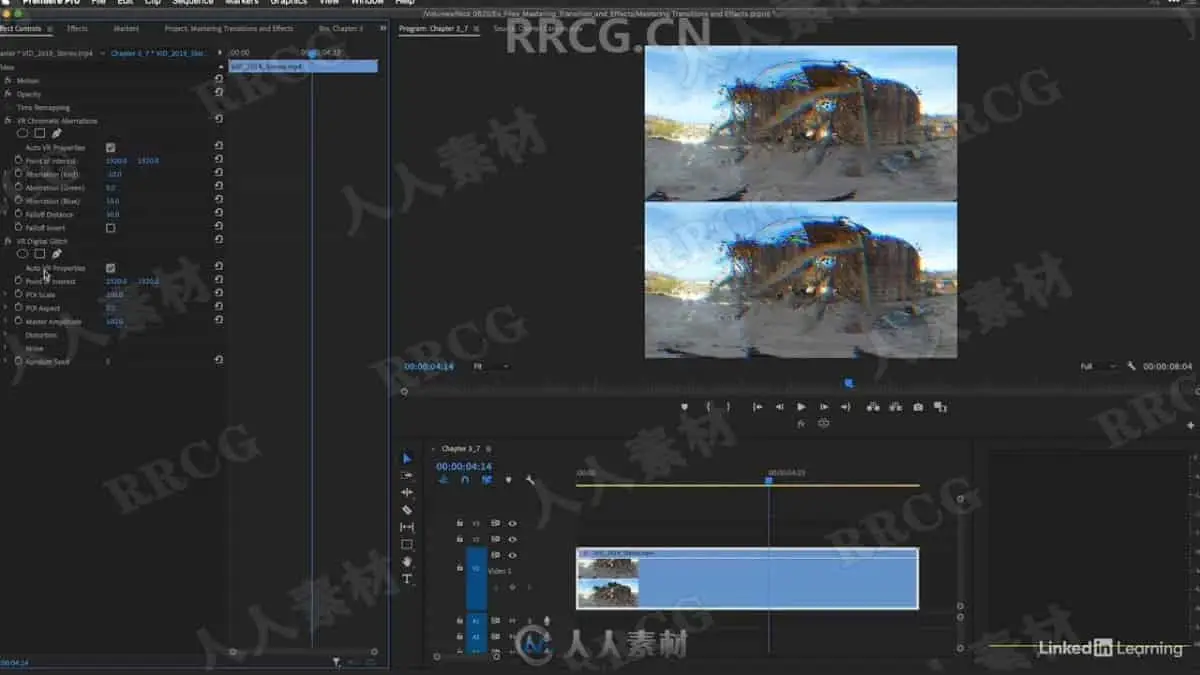Click the Extract button in Program monitor
The image size is (1200, 675).
pyautogui.click(x=895, y=407)
